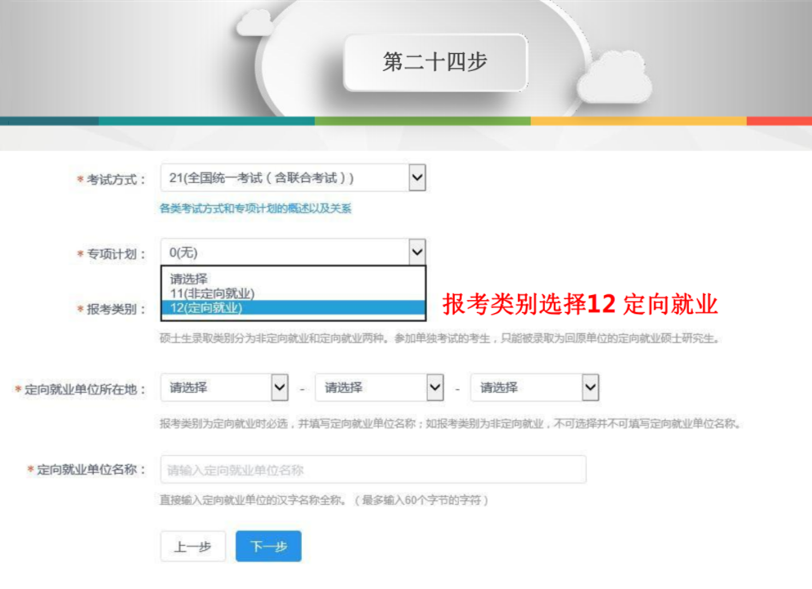
Task: Pick the highlighted 12(定向就业) option
Action: [x=206, y=307]
